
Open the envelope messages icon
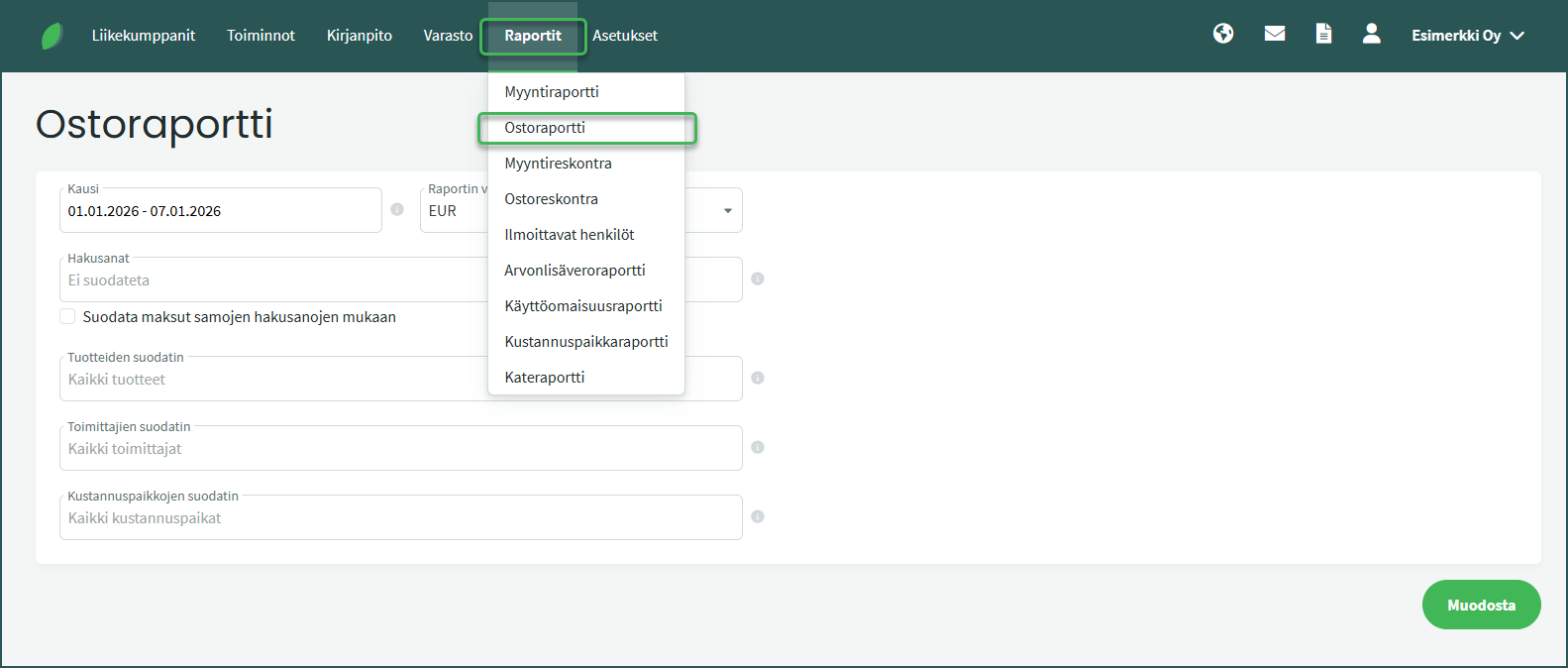point(1275,35)
